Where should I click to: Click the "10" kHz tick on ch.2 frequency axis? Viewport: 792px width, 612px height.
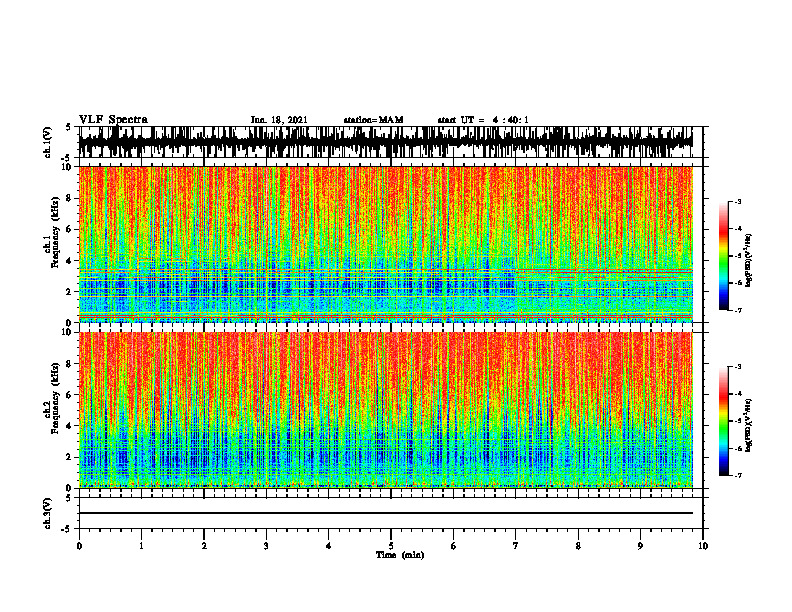click(x=69, y=332)
